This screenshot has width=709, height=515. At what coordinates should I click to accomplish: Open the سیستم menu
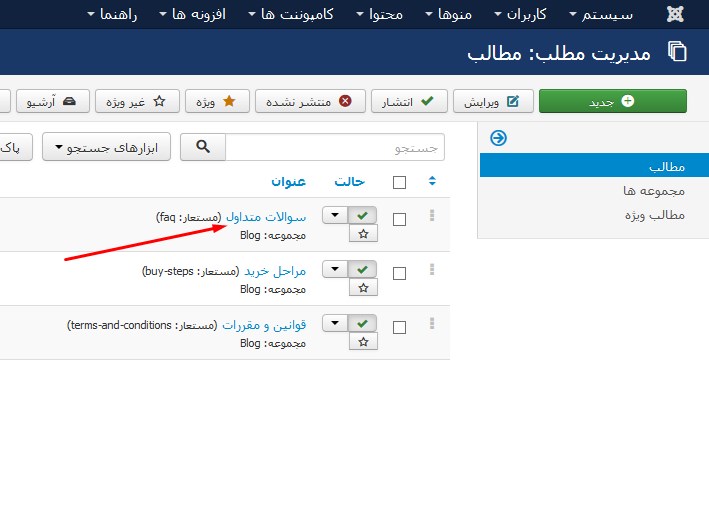[x=601, y=14]
